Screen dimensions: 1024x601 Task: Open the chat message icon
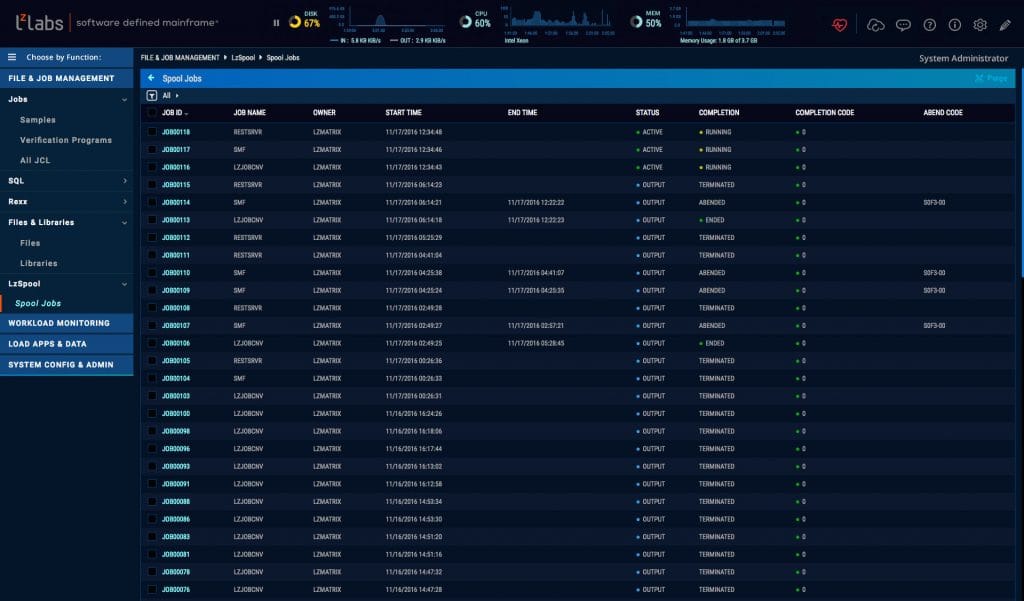click(902, 25)
